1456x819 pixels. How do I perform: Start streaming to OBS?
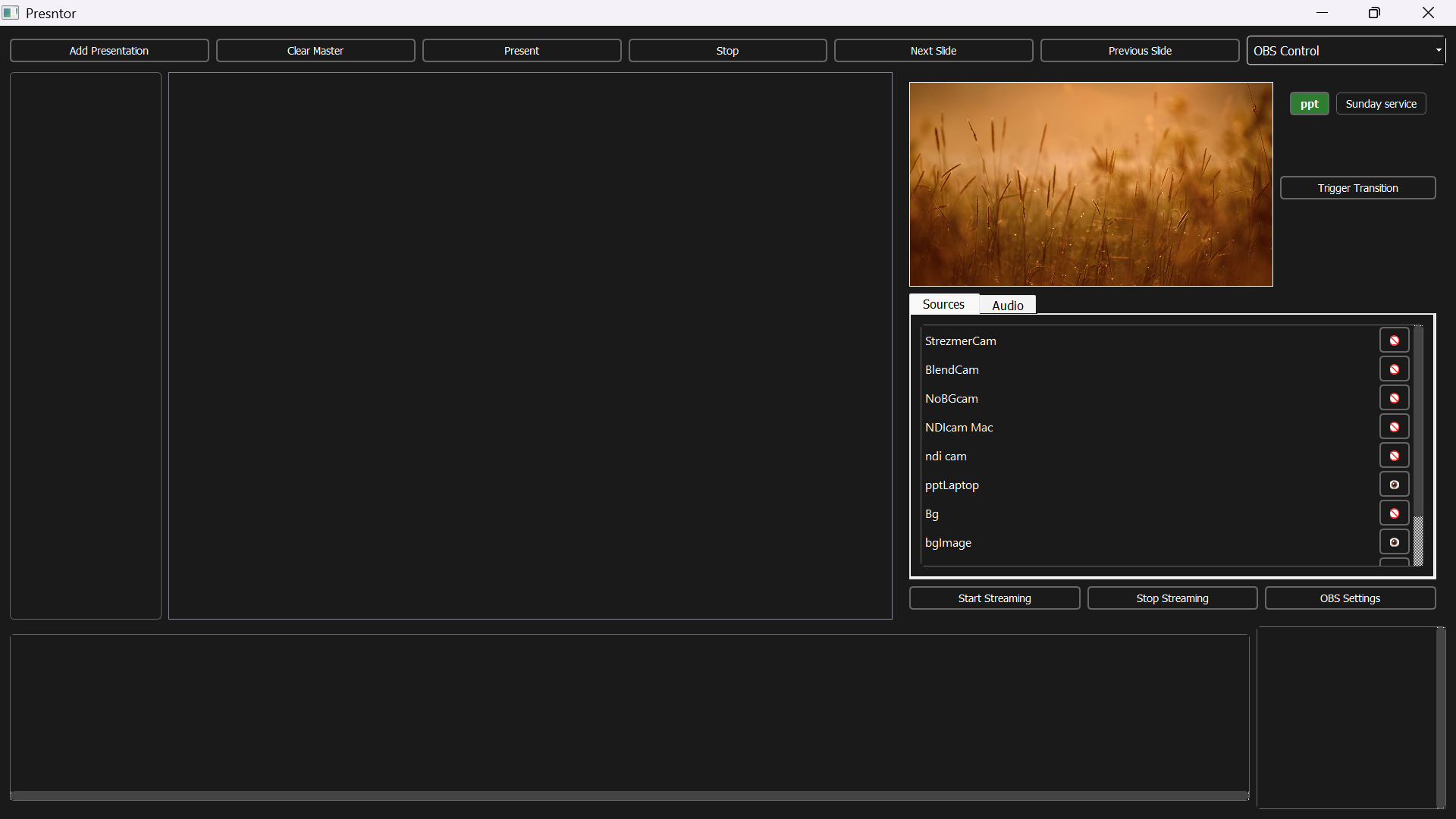(994, 598)
